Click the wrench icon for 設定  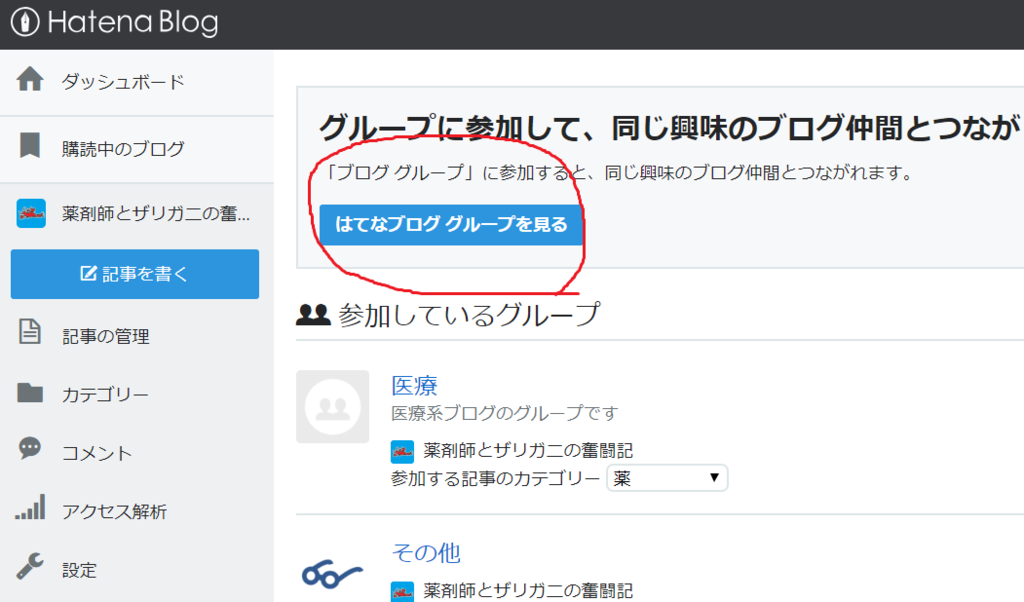point(30,565)
